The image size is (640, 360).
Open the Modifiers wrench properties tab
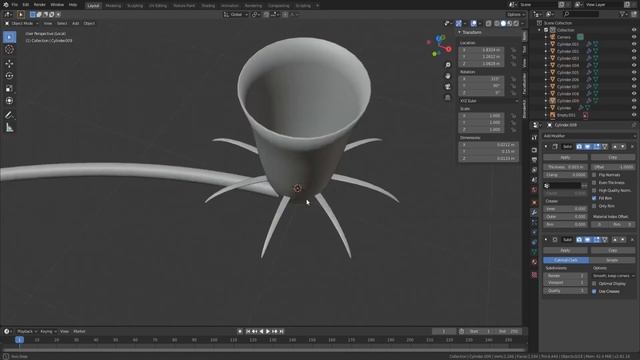[x=534, y=212]
